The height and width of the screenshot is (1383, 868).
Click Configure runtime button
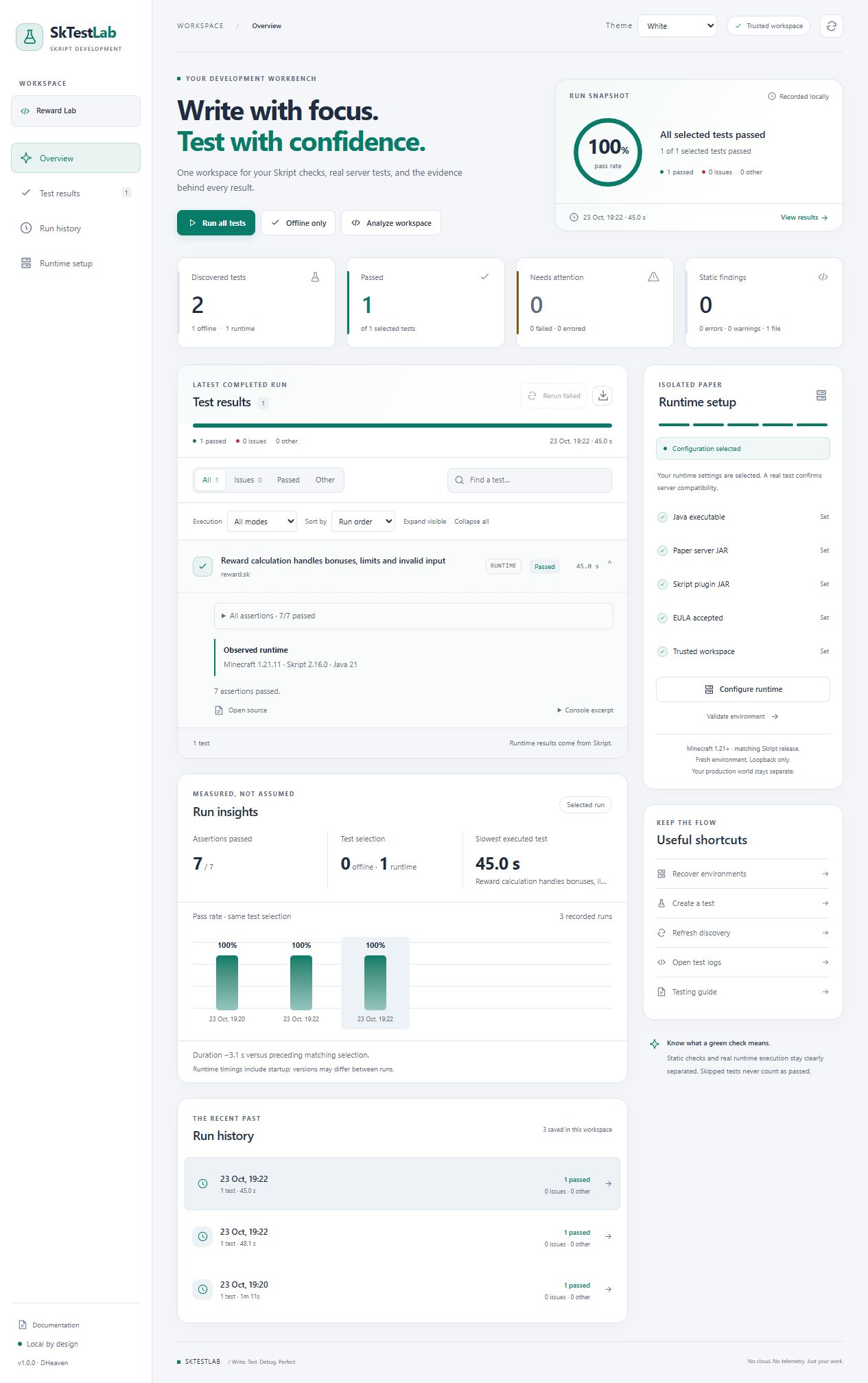tap(743, 689)
